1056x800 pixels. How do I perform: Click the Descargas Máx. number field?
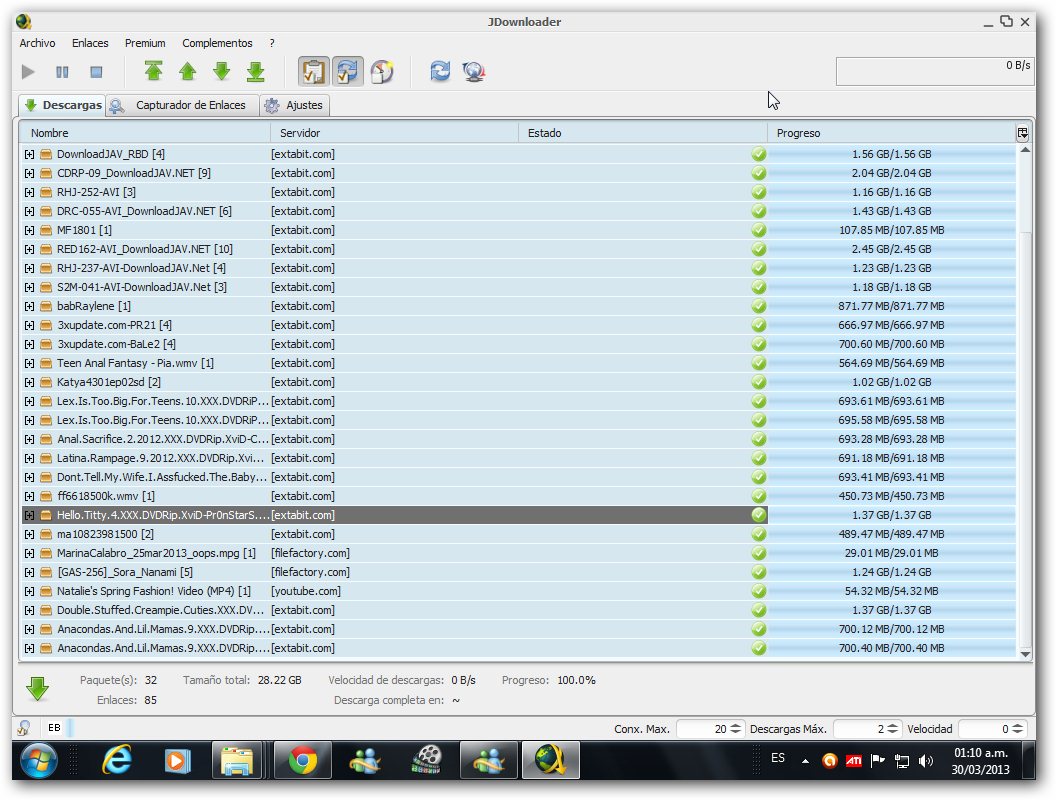click(867, 729)
